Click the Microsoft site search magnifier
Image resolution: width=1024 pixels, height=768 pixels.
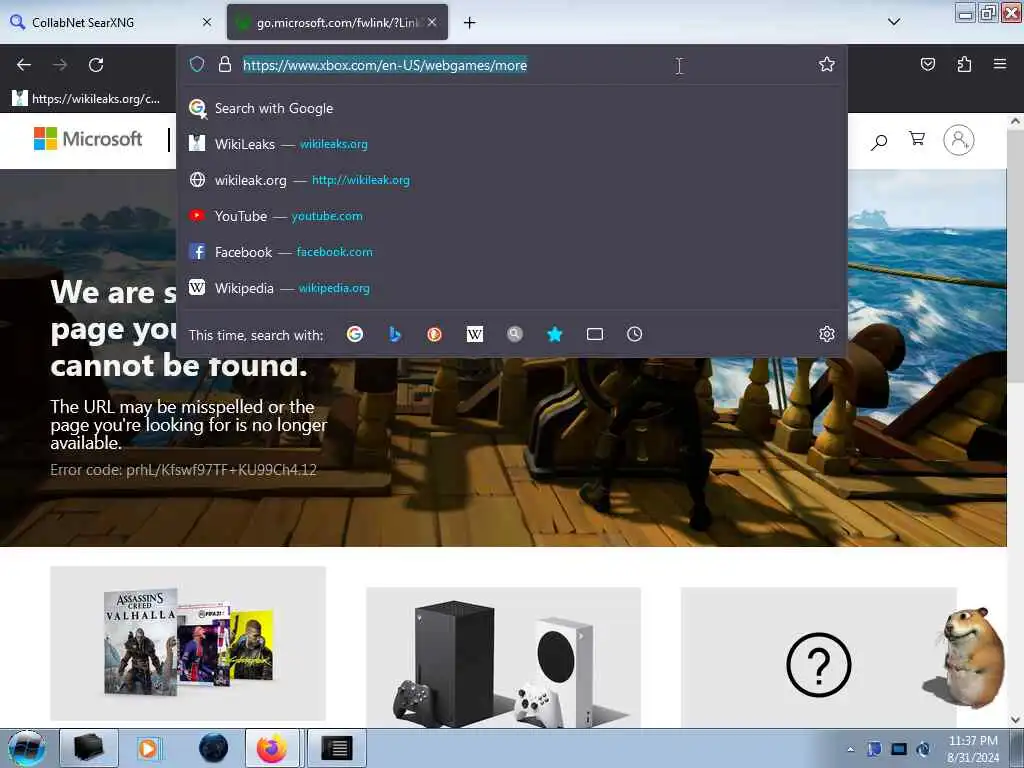[x=879, y=141]
